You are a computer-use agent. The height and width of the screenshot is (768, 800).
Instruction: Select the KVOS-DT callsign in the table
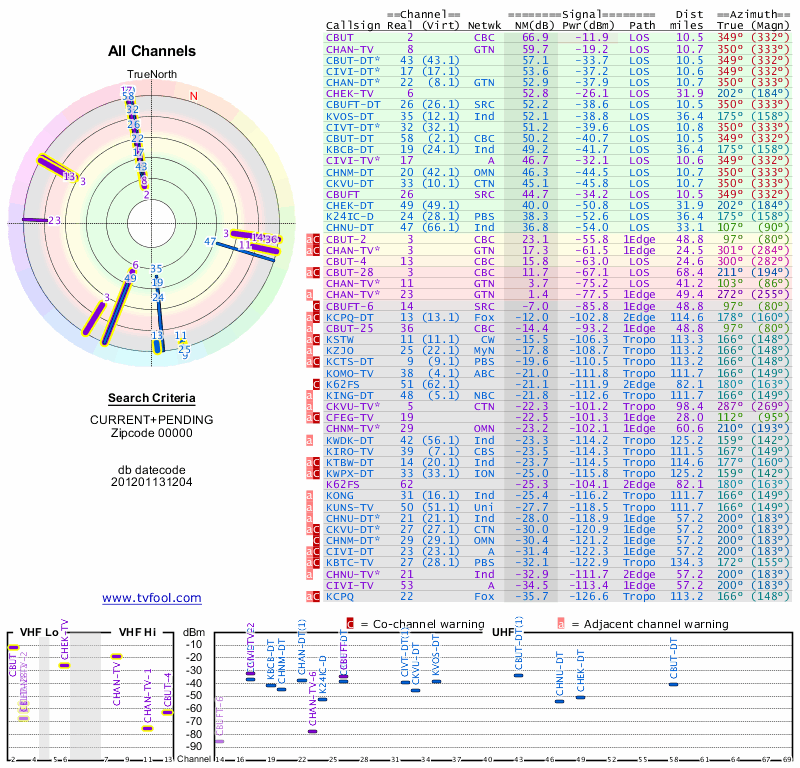350,116
